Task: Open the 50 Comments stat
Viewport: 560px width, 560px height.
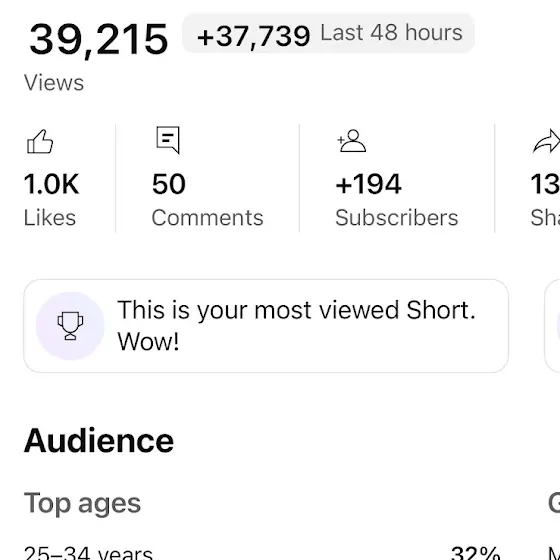Action: [208, 179]
